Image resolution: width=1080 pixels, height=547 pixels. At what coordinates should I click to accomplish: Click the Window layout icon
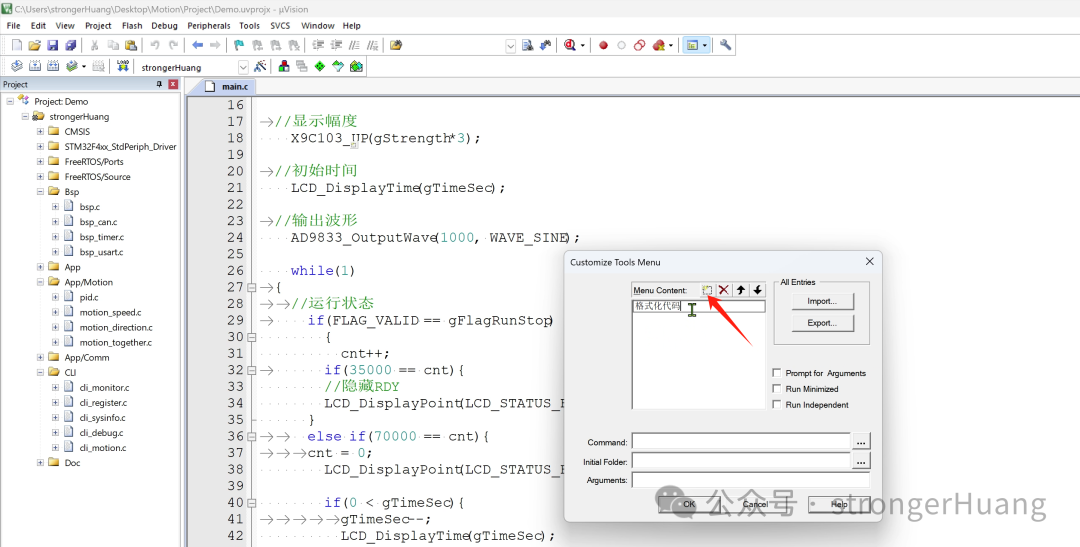693,45
